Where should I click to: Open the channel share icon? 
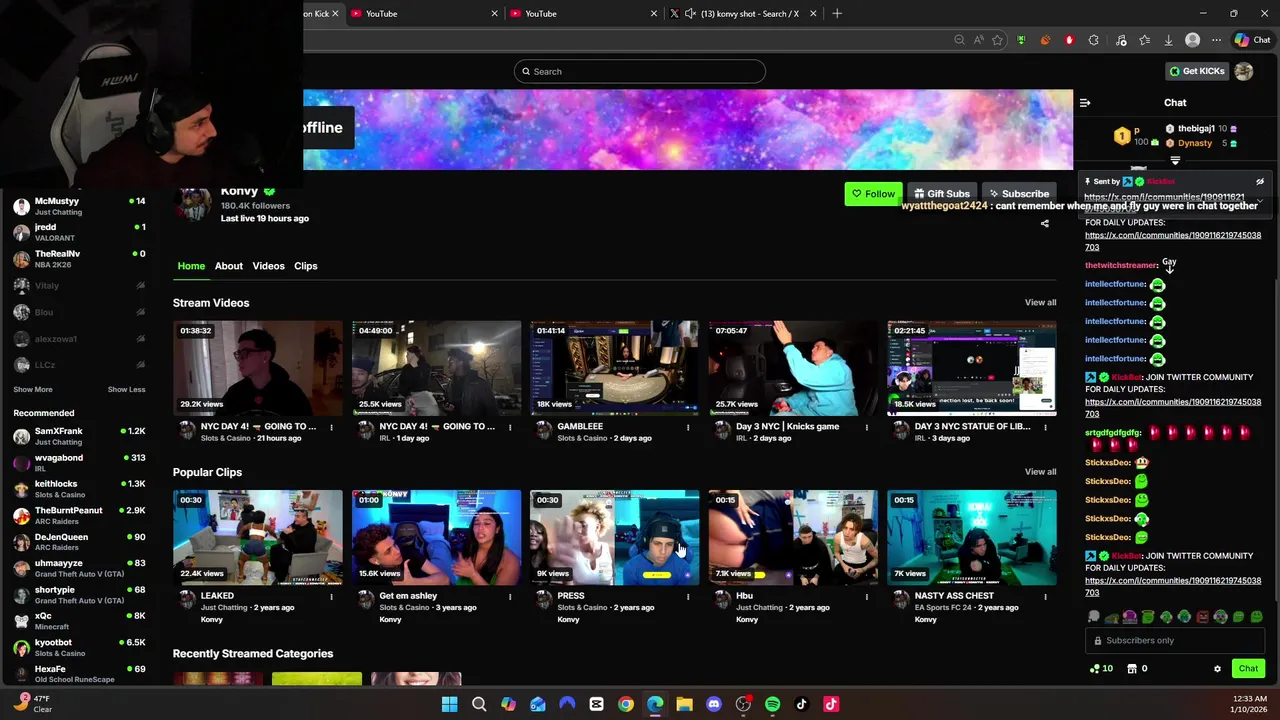(1045, 224)
